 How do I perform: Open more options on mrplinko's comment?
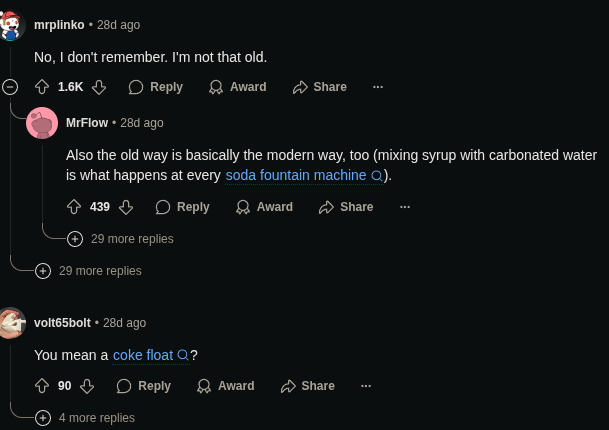click(378, 87)
